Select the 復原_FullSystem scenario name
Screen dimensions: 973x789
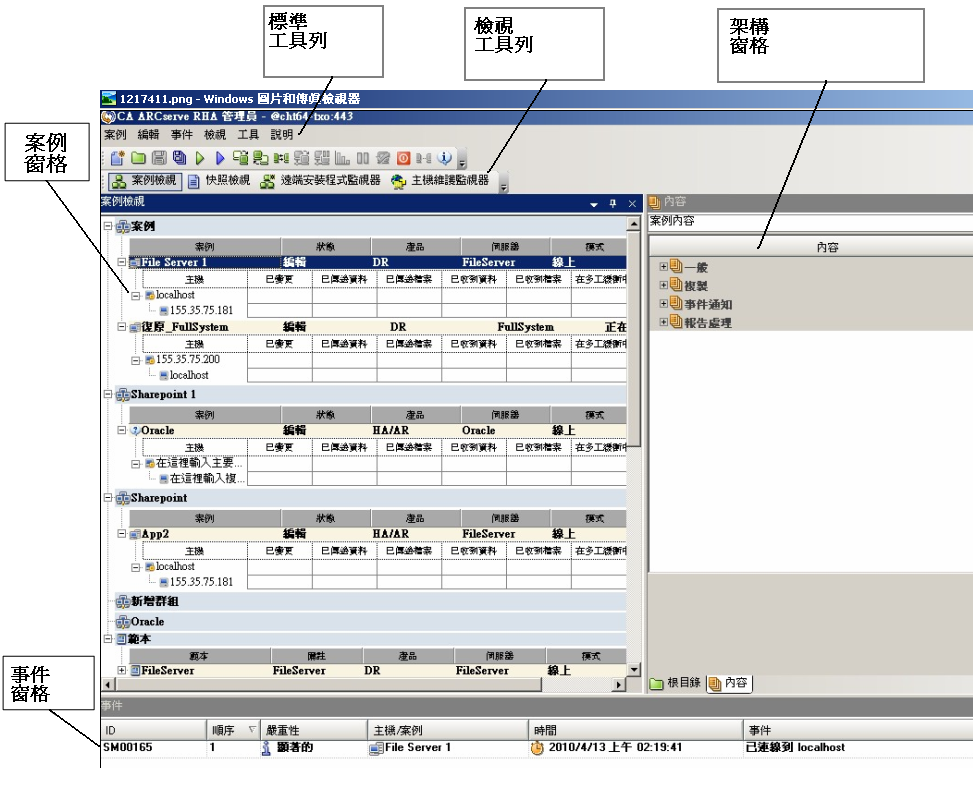pyautogui.click(x=184, y=327)
